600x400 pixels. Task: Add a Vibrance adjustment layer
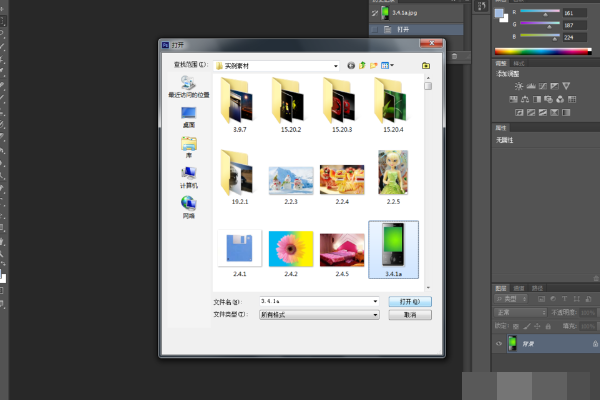pos(566,86)
